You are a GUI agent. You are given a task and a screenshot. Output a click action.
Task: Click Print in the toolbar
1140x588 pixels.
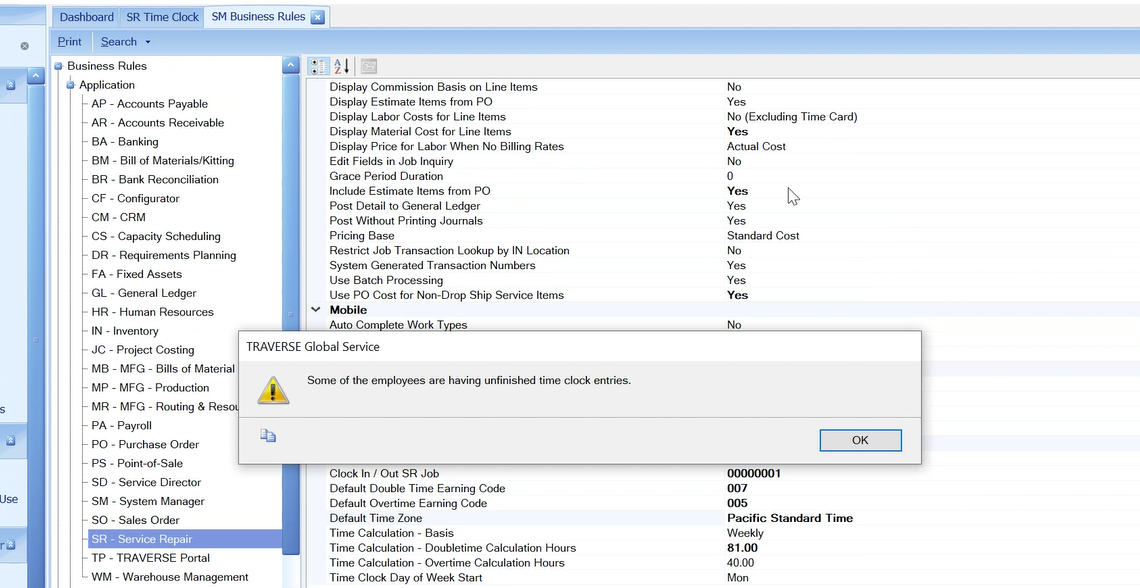(x=70, y=41)
